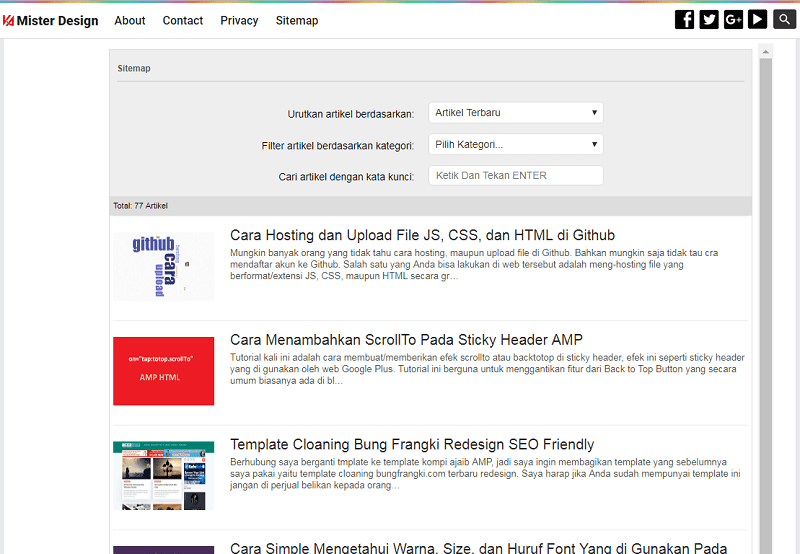Click the Bung Frangki template thumbnail
Image resolution: width=800 pixels, height=554 pixels.
pyautogui.click(x=164, y=475)
